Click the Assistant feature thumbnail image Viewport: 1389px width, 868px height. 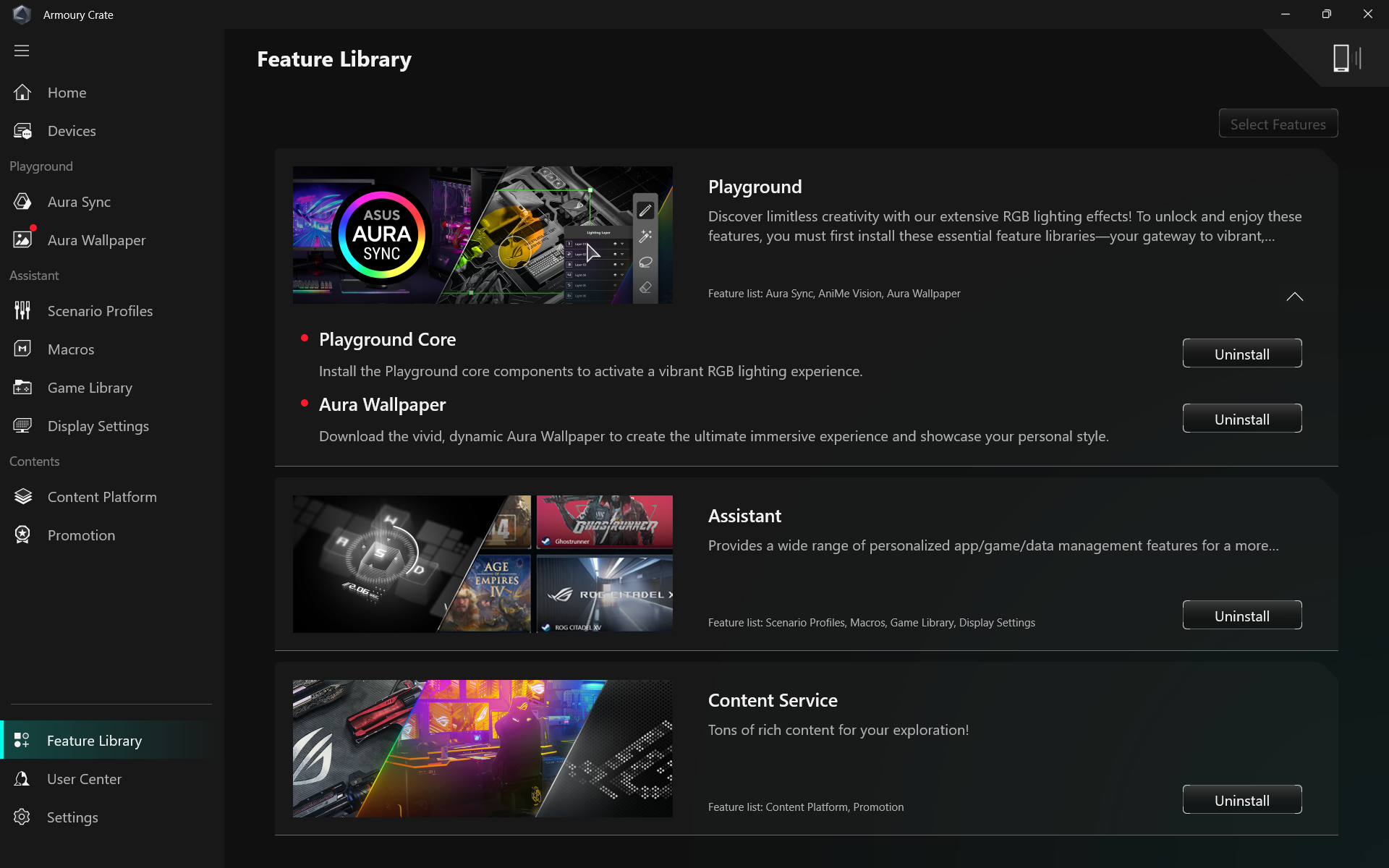pyautogui.click(x=483, y=564)
